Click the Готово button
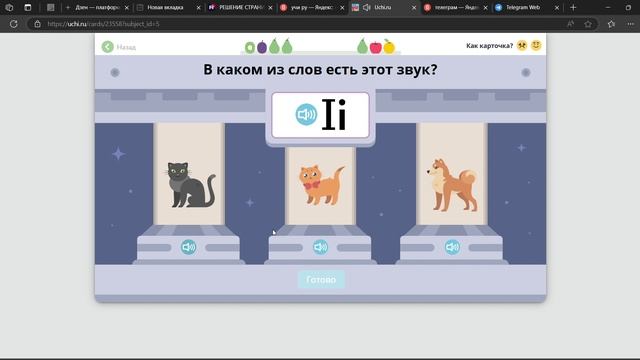The height and width of the screenshot is (360, 640). [x=321, y=280]
